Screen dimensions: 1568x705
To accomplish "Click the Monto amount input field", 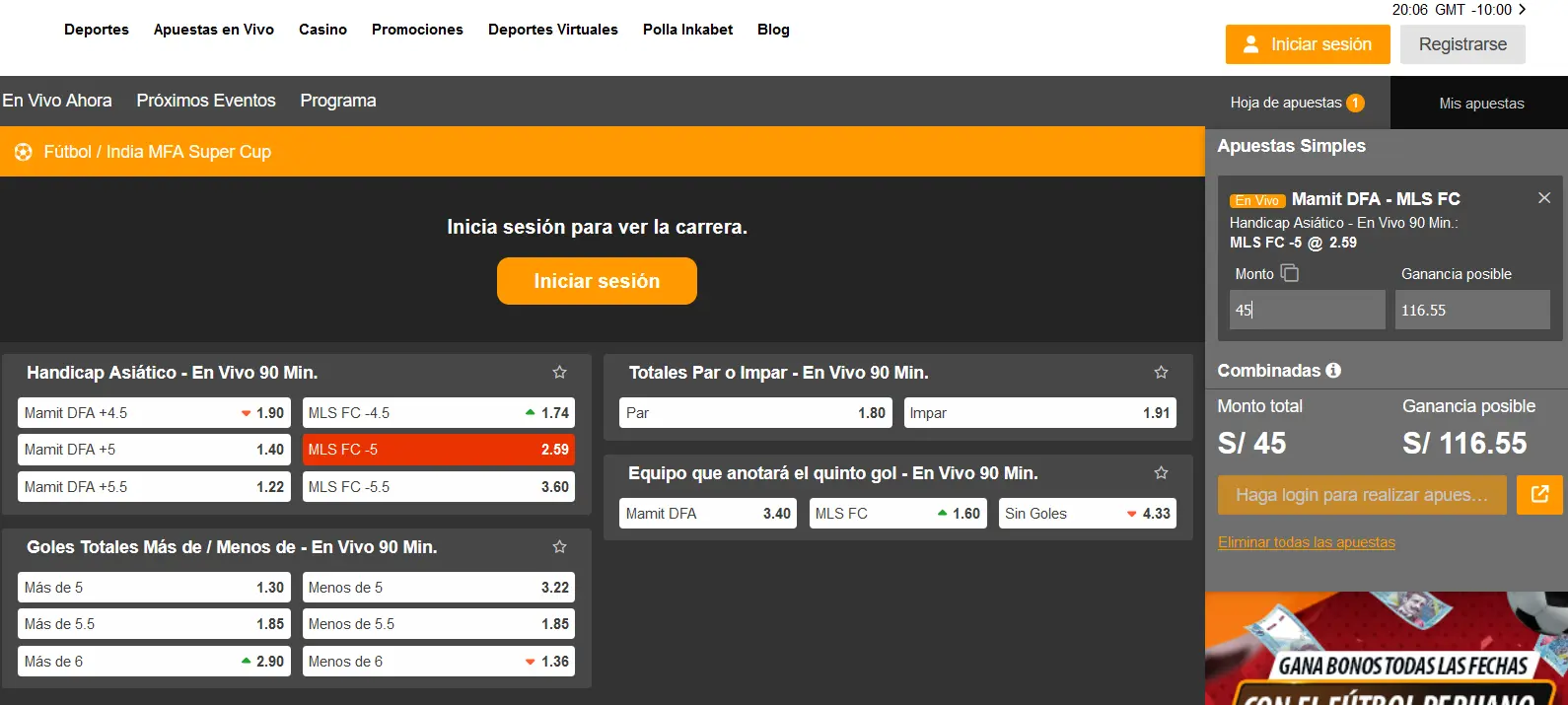I will click(x=1307, y=310).
